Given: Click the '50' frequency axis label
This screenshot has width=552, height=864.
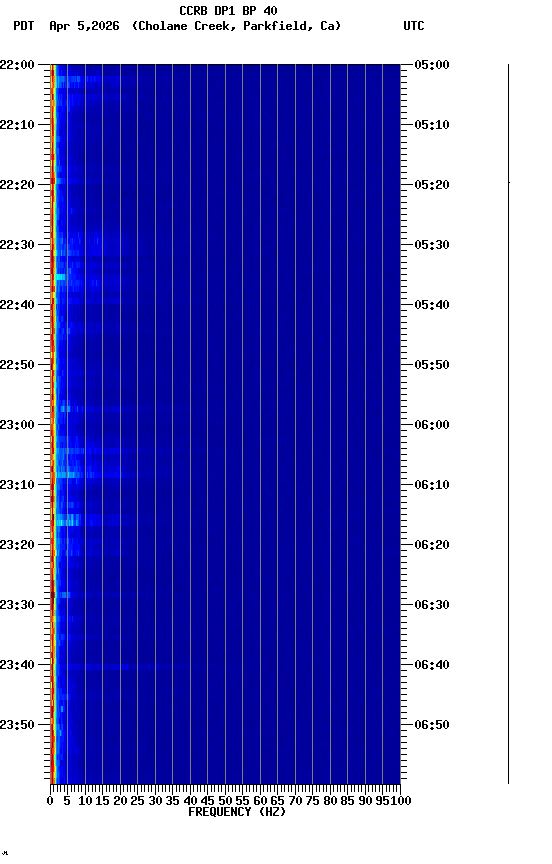Looking at the screenshot, I should coord(225,802).
